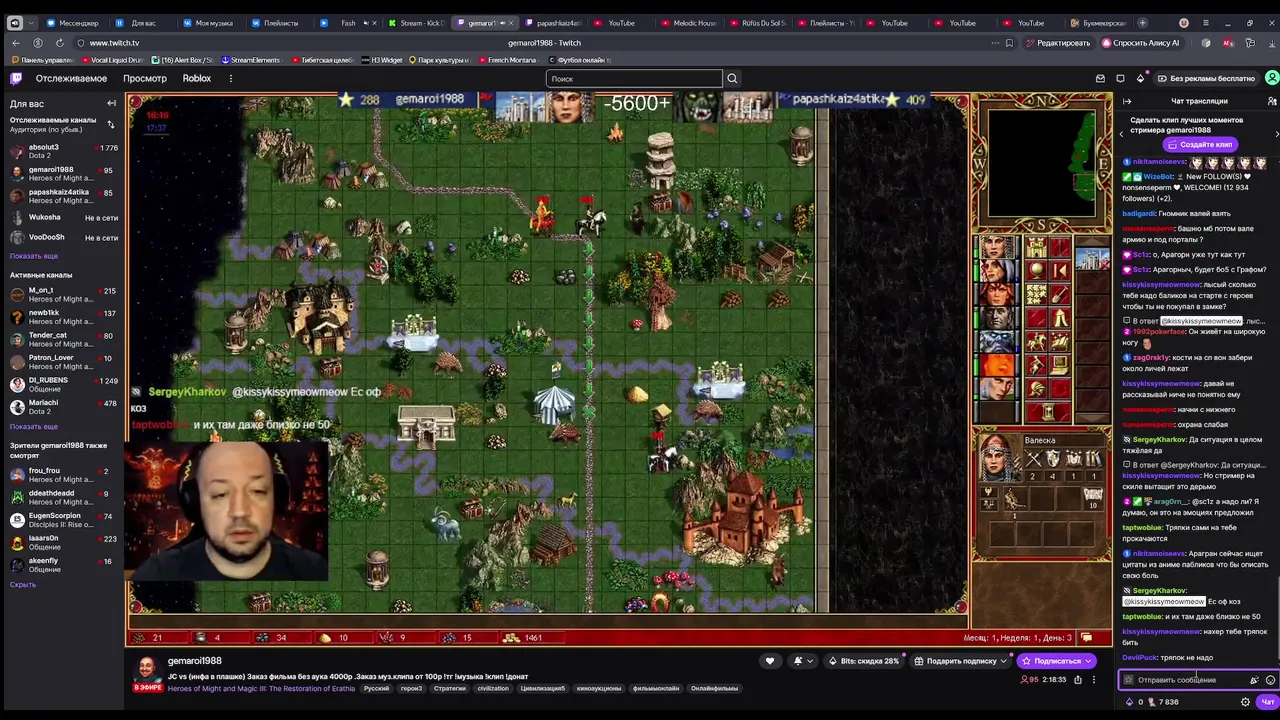Click the browser reload icon

pyautogui.click(x=60, y=43)
